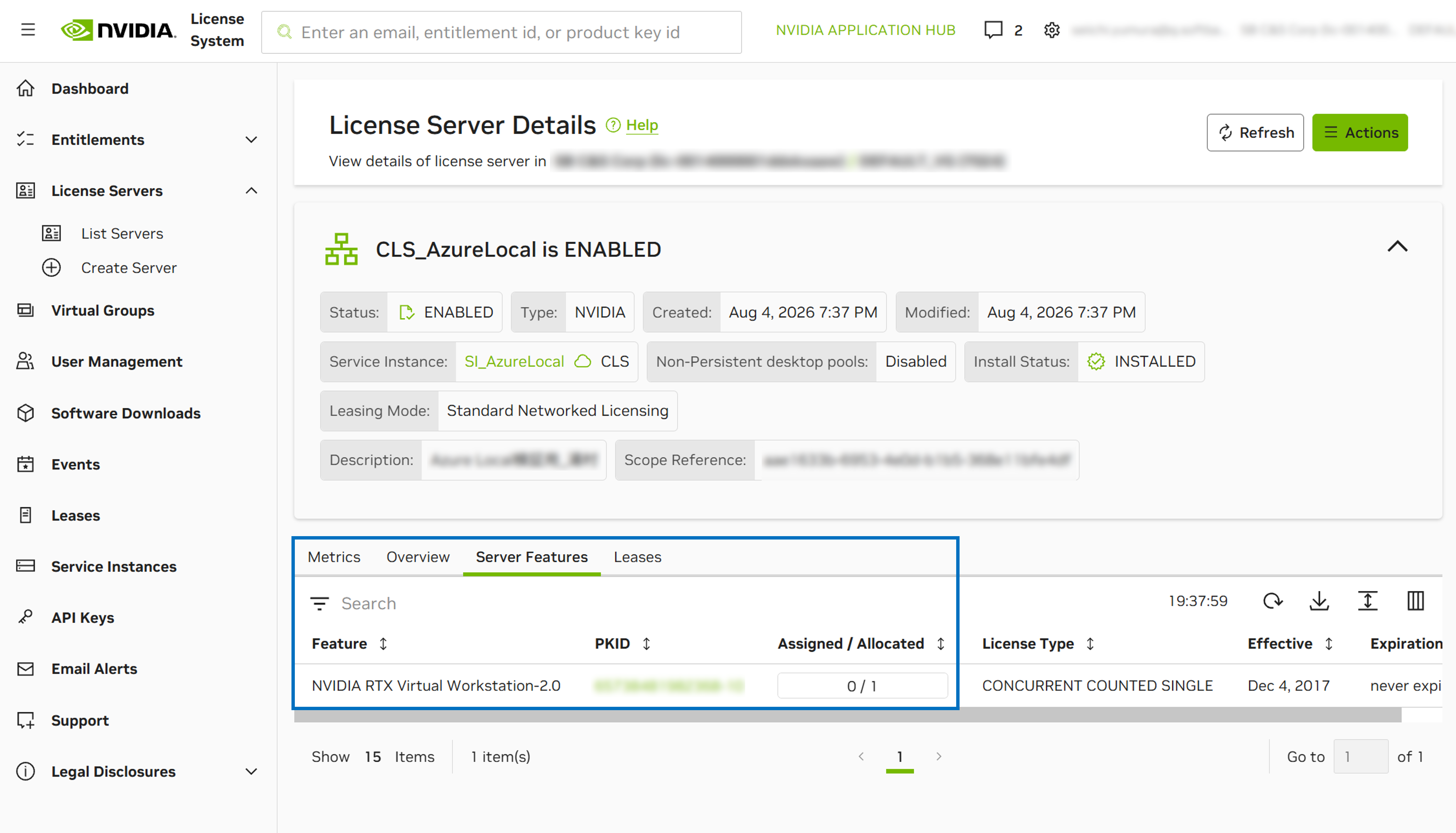Open Dashboard from the sidebar

point(90,89)
